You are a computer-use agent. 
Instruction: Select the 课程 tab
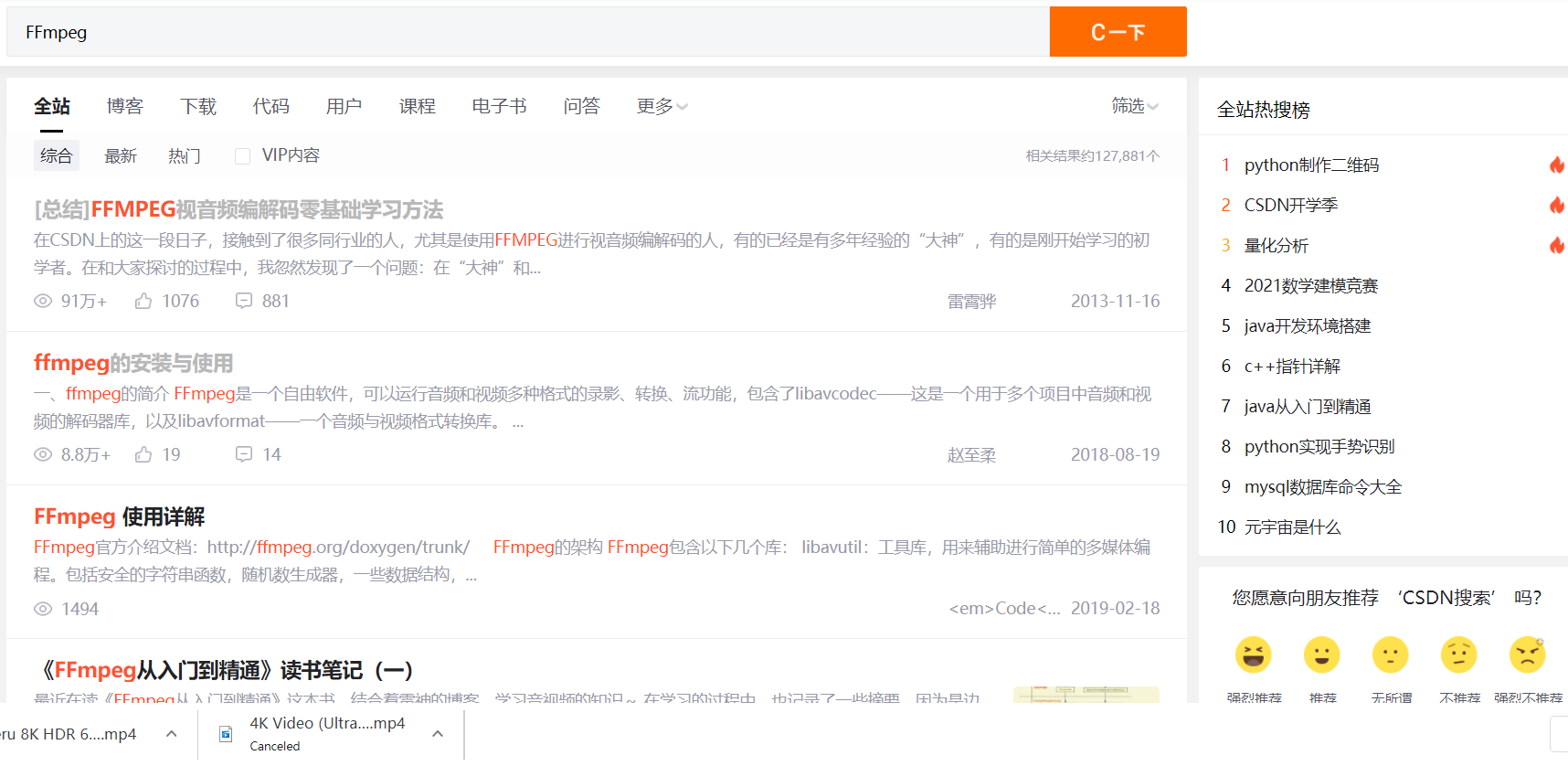pos(418,106)
